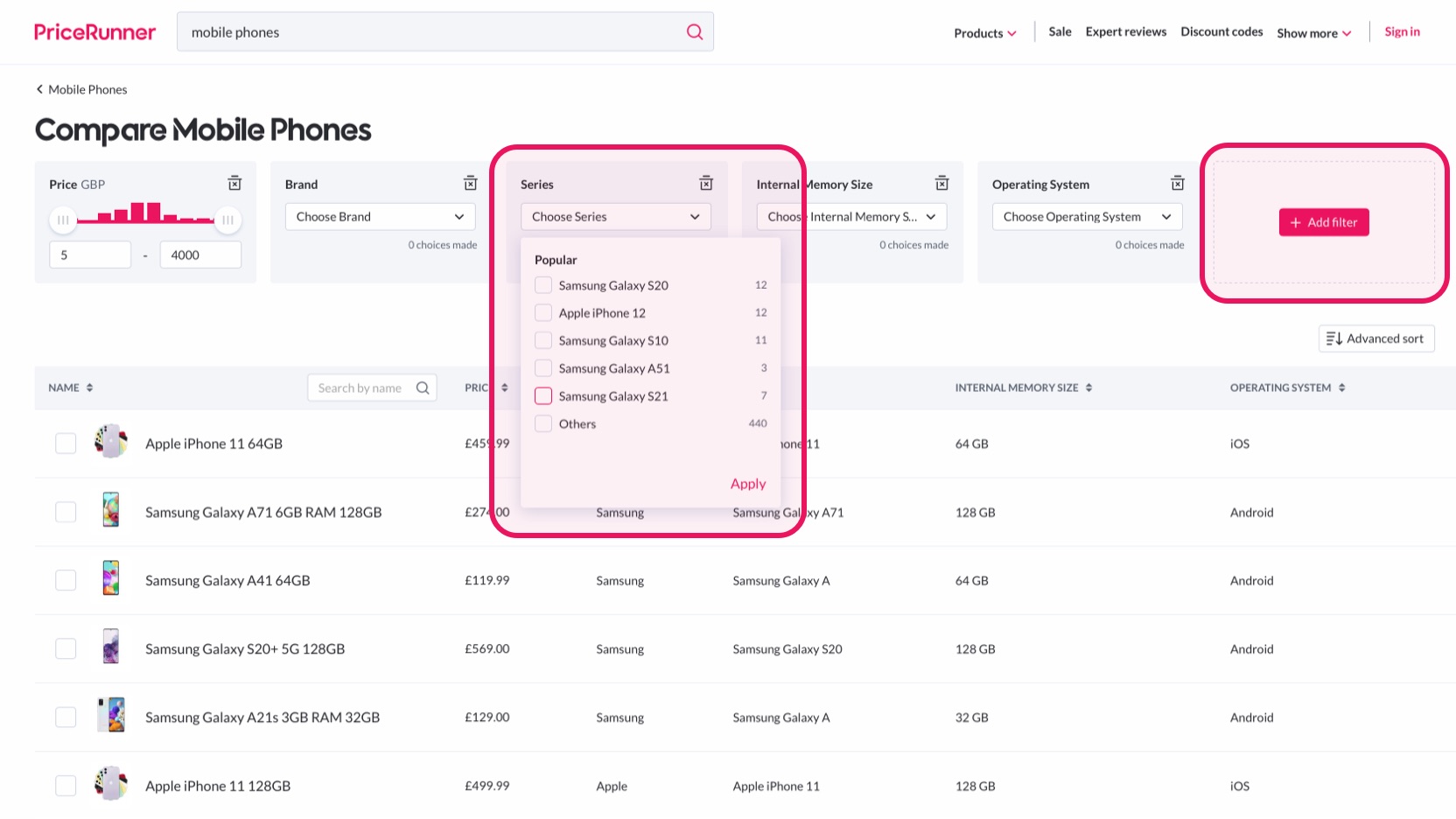Select Apple iPhone 11 128GB row checkbox
1456x819 pixels.
coord(66,786)
